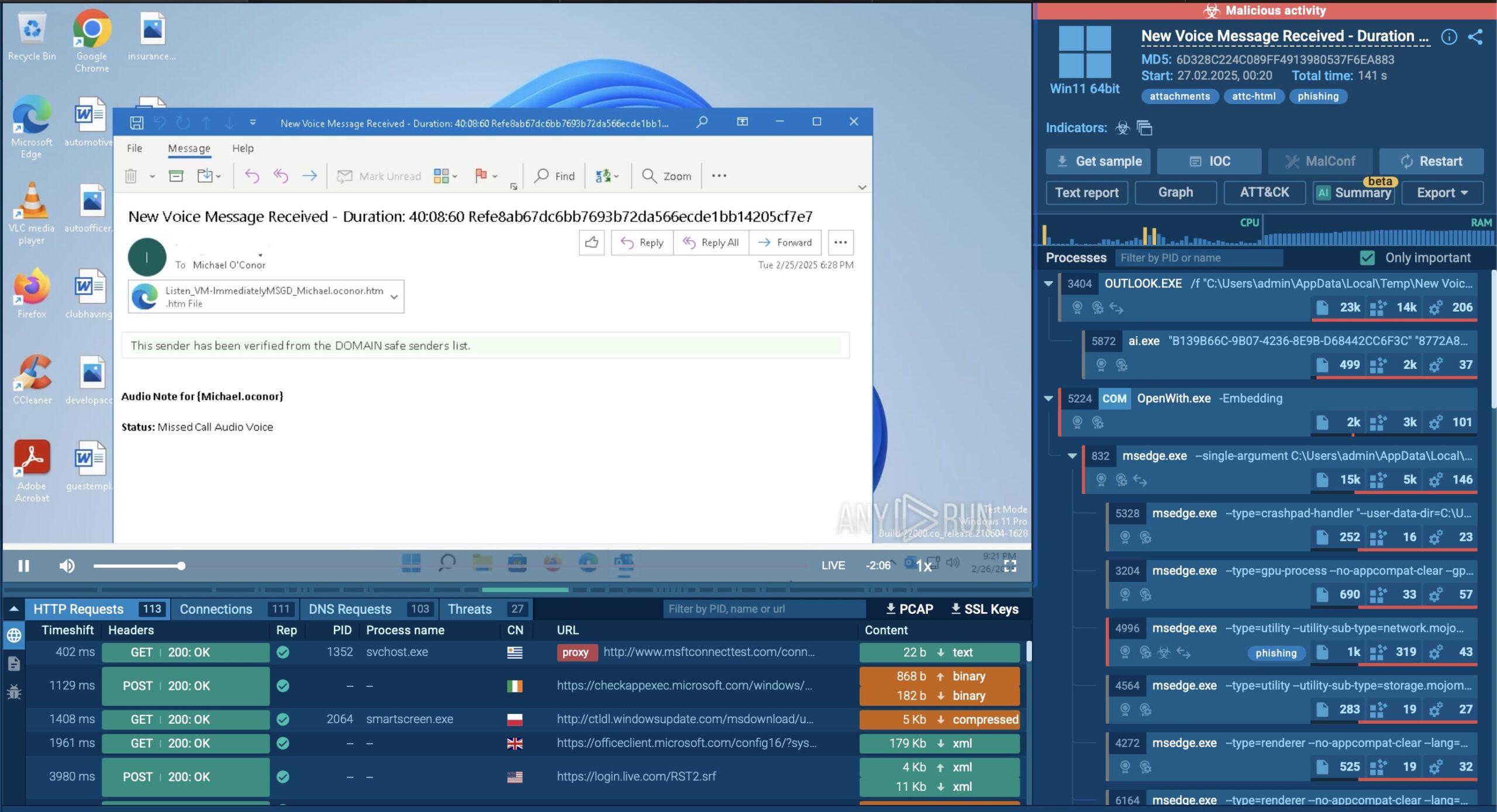Open the Graph button
The width and height of the screenshot is (1497, 812).
click(1175, 192)
